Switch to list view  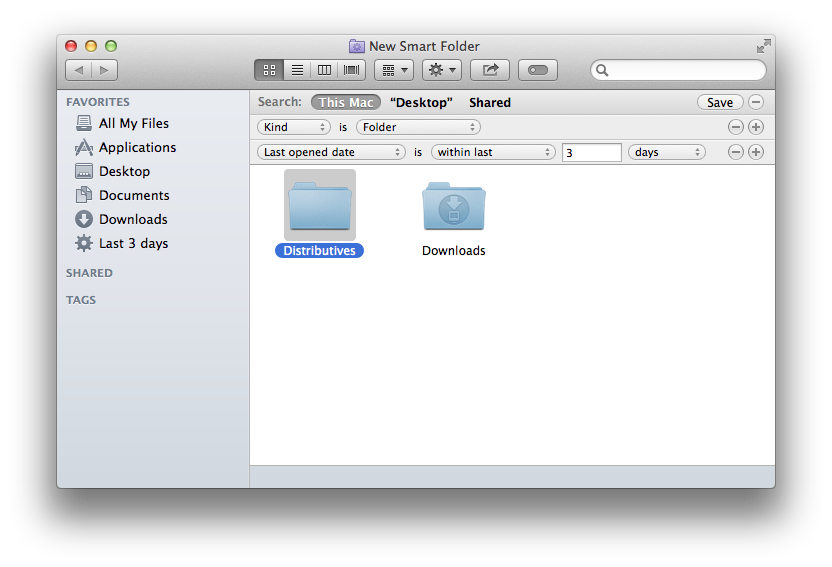297,70
